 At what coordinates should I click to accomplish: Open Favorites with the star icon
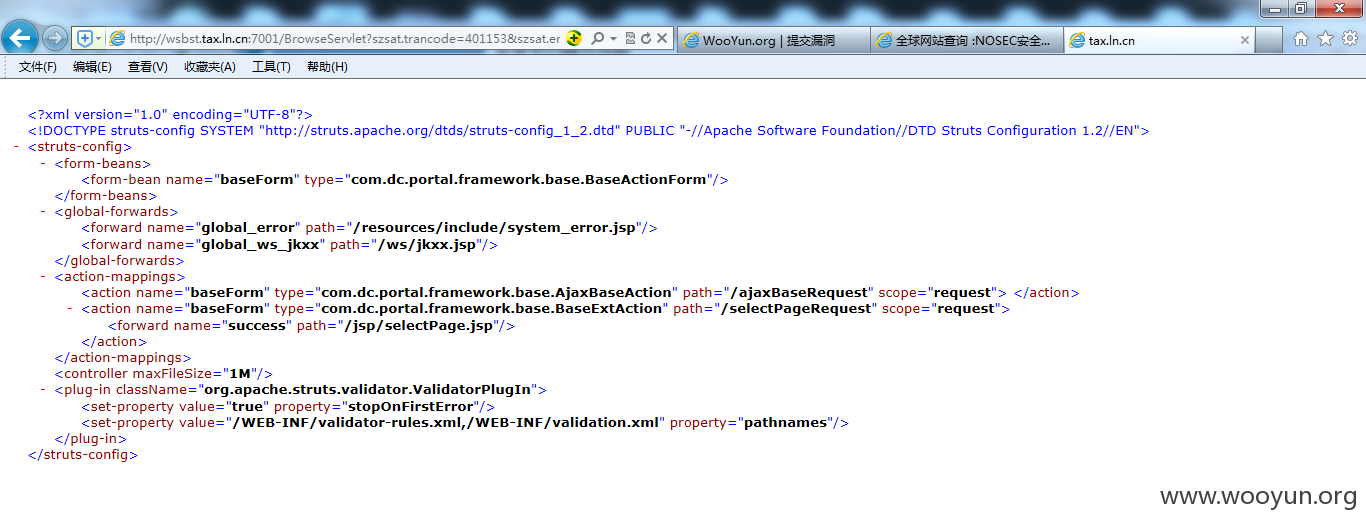(x=1326, y=39)
